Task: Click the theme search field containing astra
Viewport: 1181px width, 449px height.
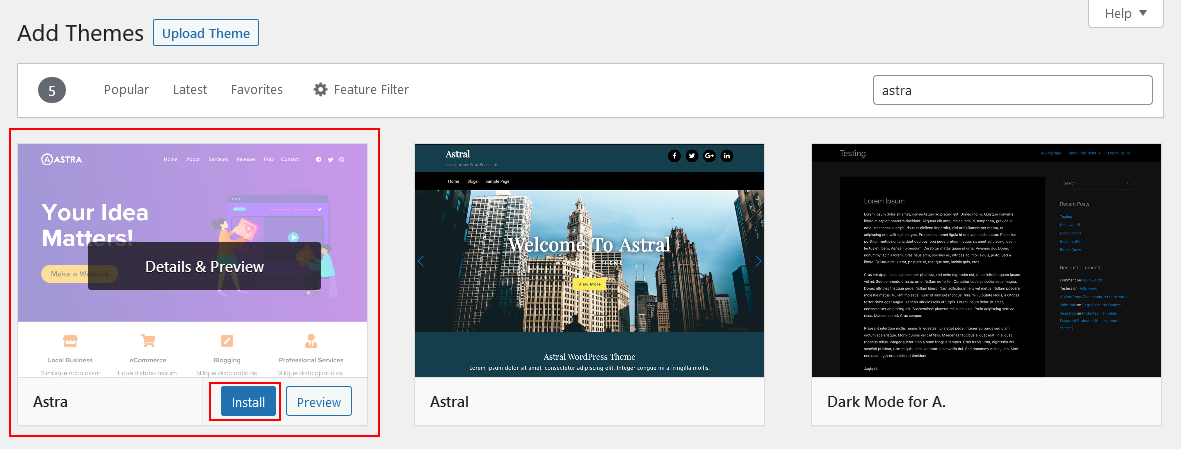Action: tap(1012, 90)
